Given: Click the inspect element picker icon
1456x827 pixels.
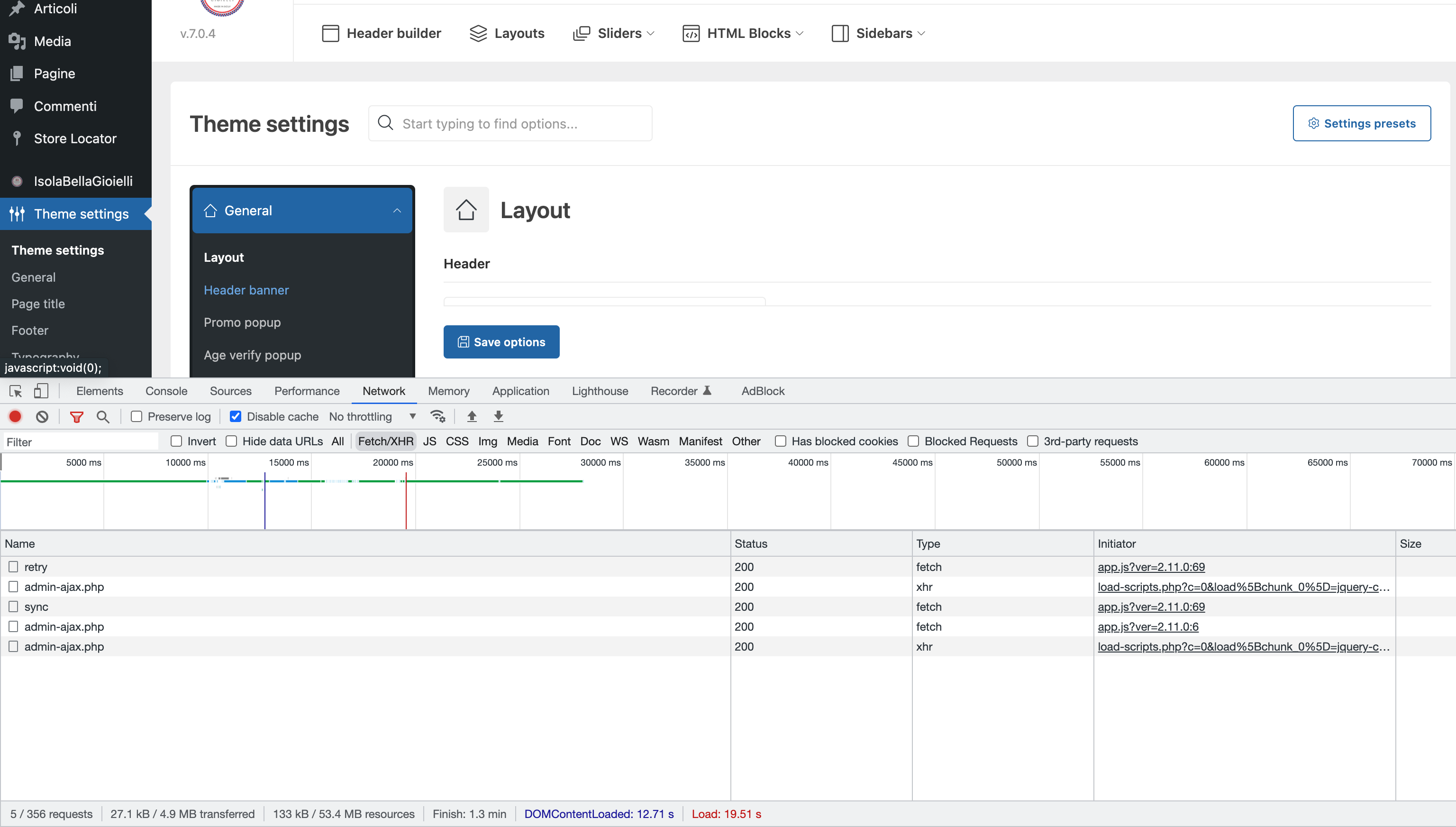Looking at the screenshot, I should [x=15, y=391].
